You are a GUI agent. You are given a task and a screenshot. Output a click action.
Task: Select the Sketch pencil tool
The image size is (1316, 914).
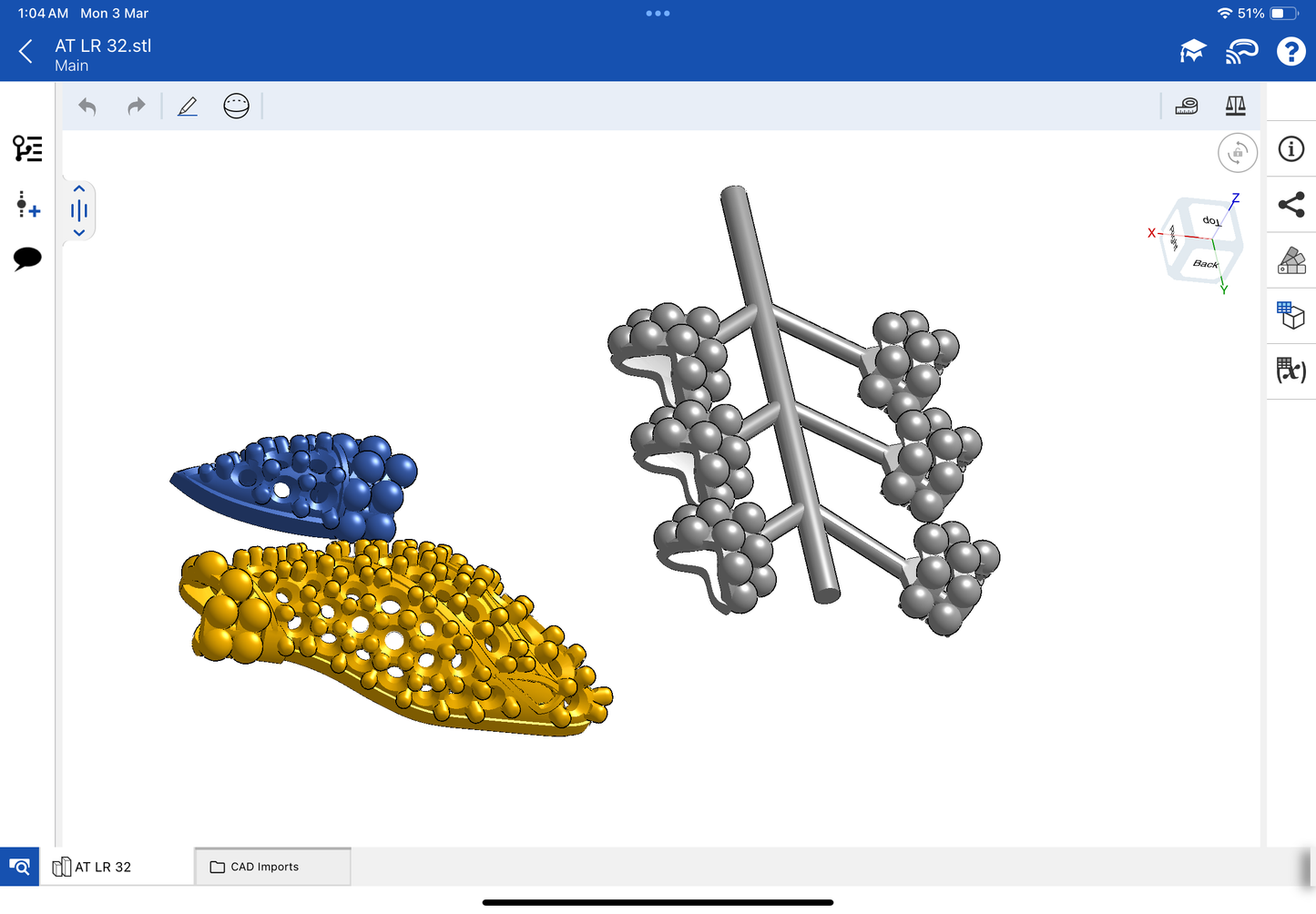click(188, 107)
